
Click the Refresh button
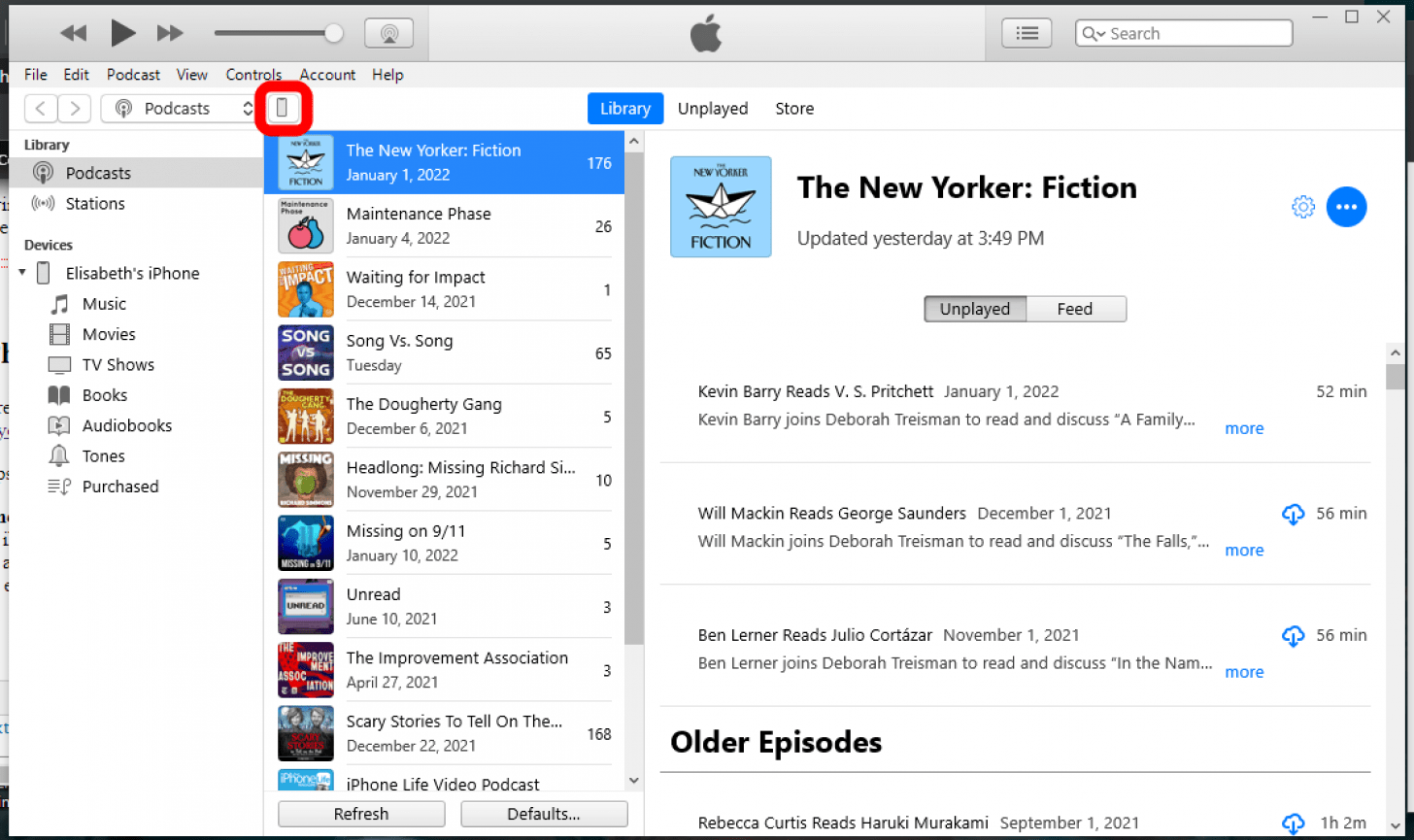(361, 814)
